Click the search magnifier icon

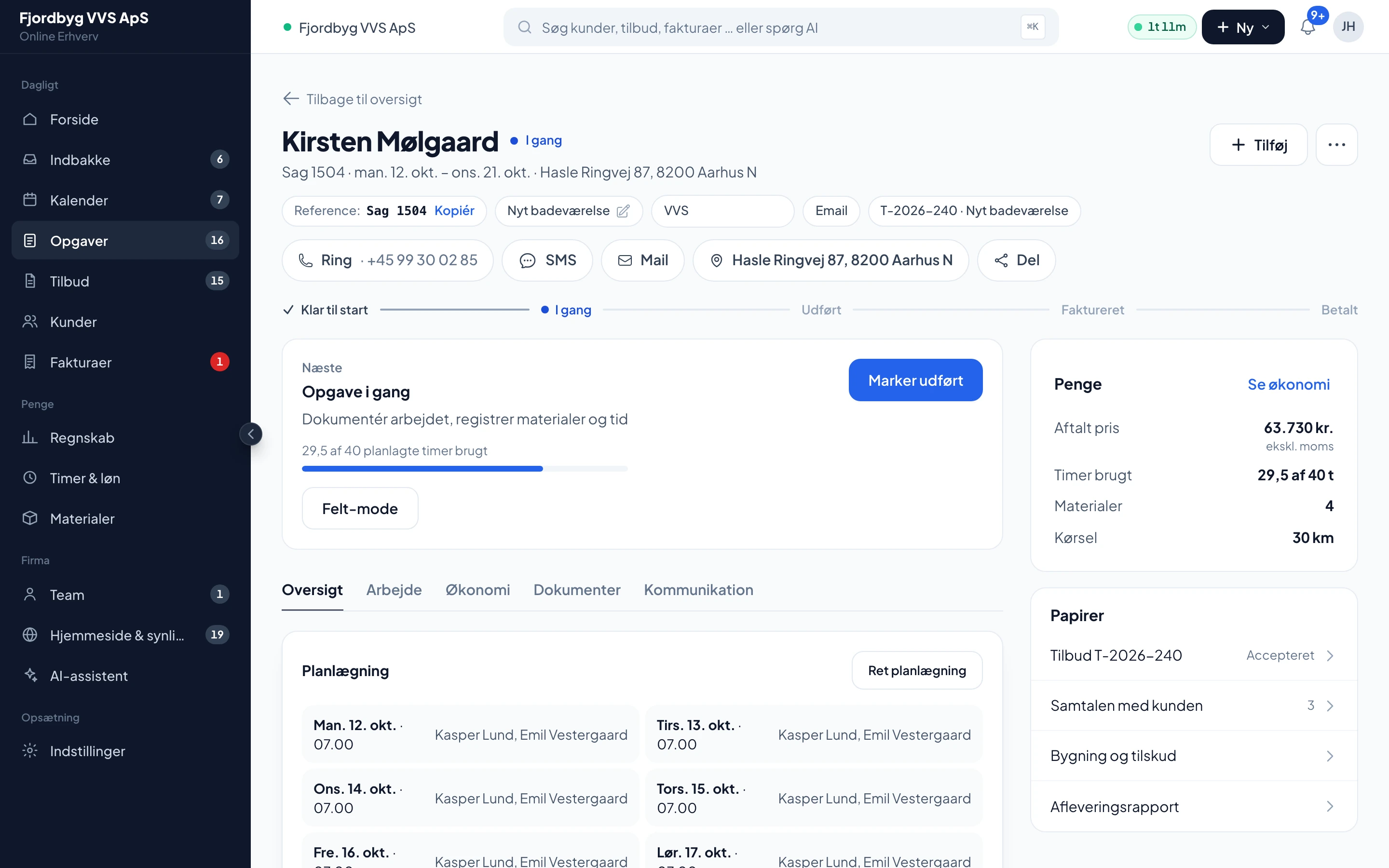pyautogui.click(x=525, y=27)
